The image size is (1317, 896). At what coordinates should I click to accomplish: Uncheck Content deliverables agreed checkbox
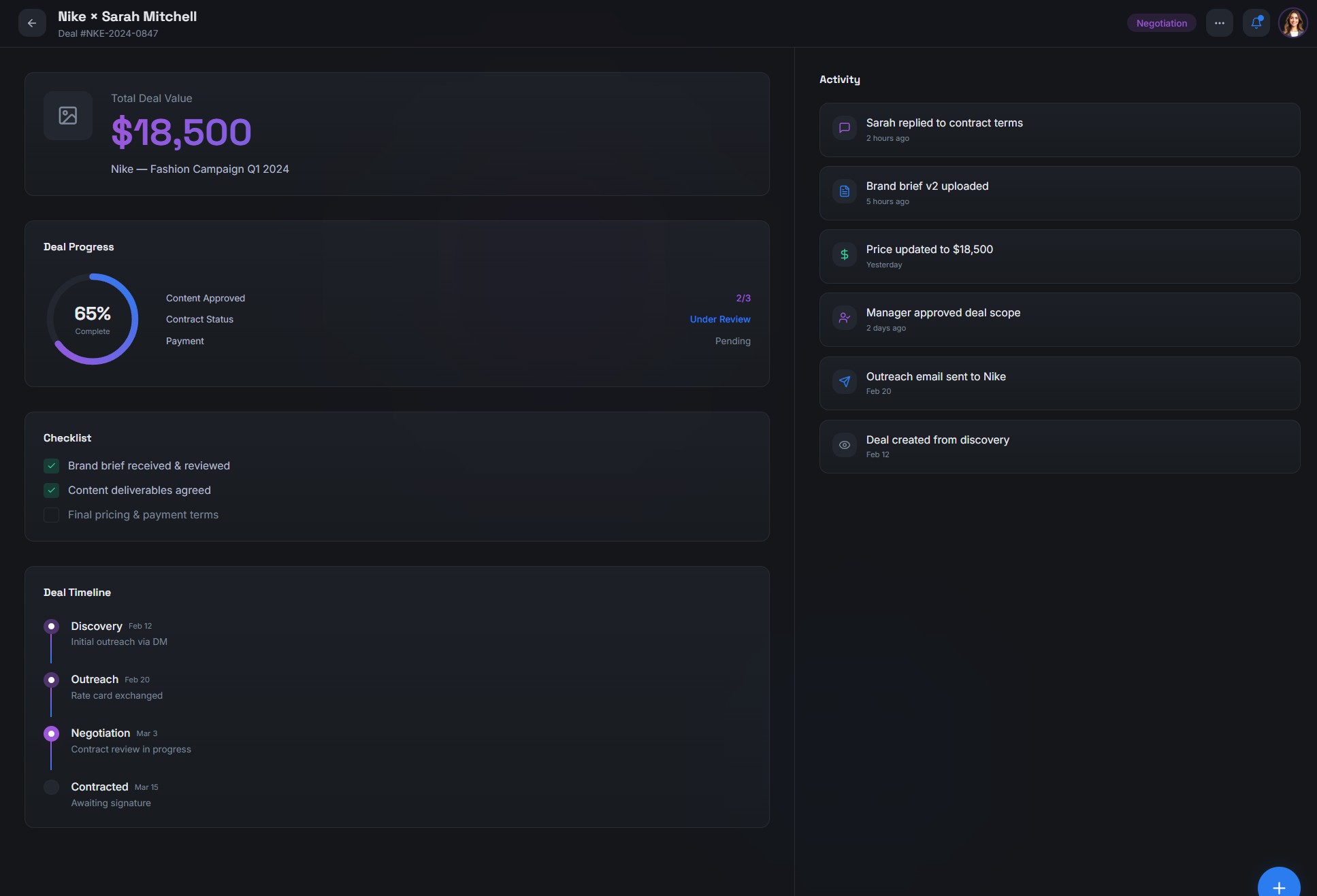tap(51, 491)
